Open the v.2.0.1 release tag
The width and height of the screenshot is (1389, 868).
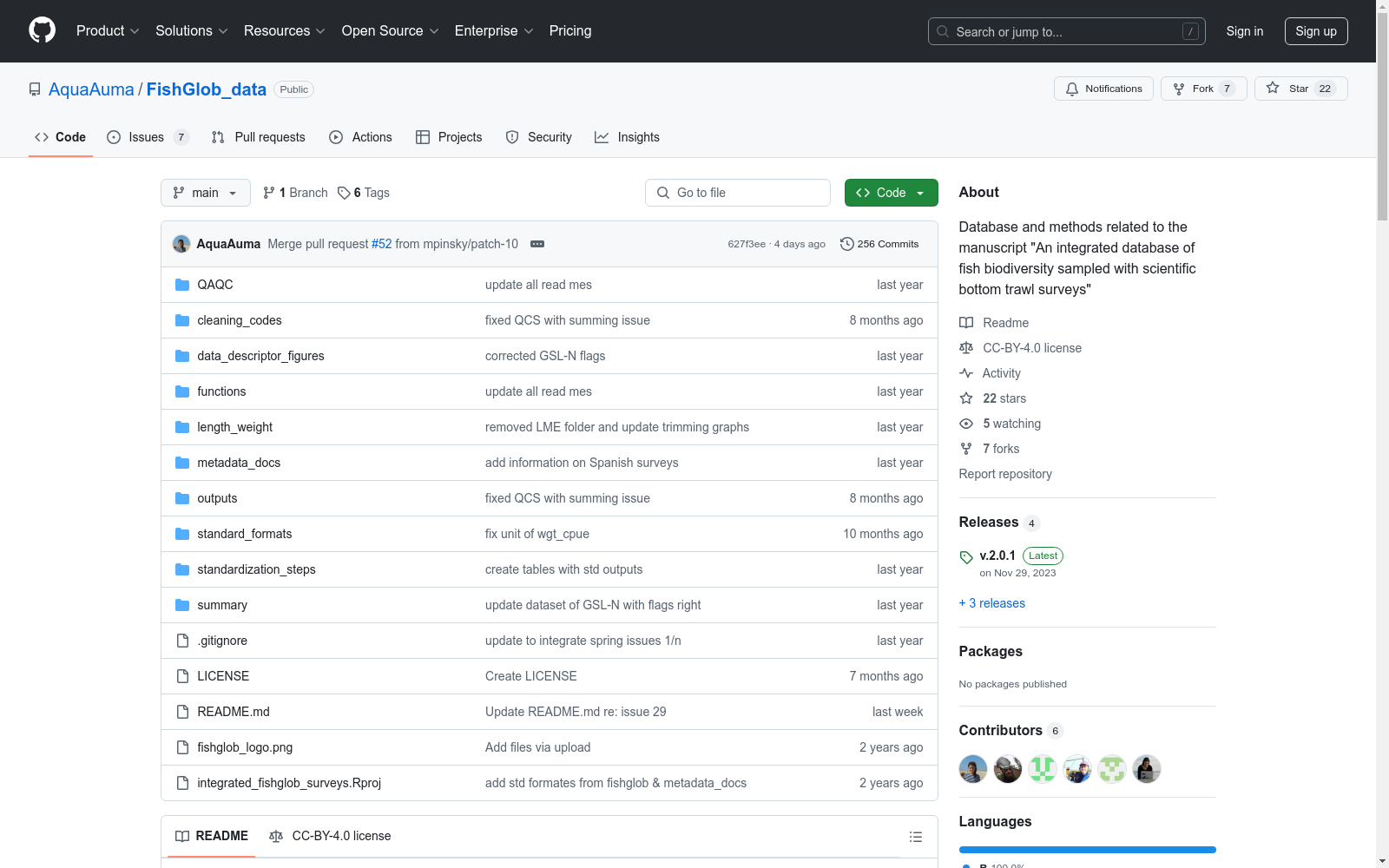point(997,556)
